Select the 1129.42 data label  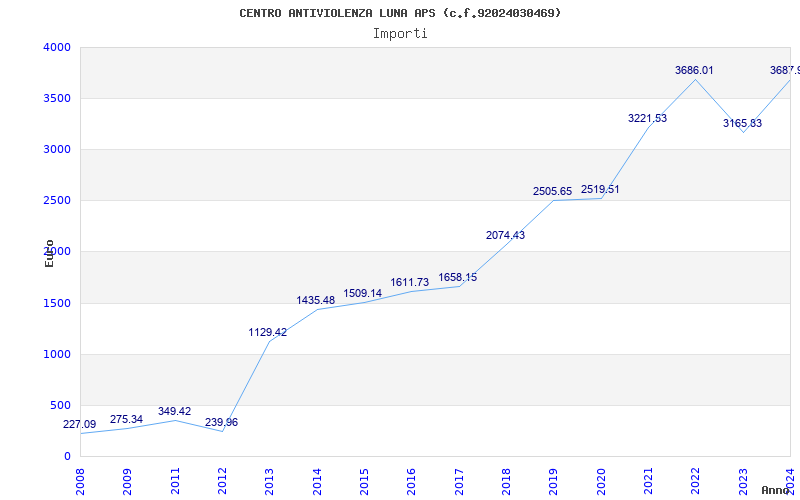pos(268,333)
